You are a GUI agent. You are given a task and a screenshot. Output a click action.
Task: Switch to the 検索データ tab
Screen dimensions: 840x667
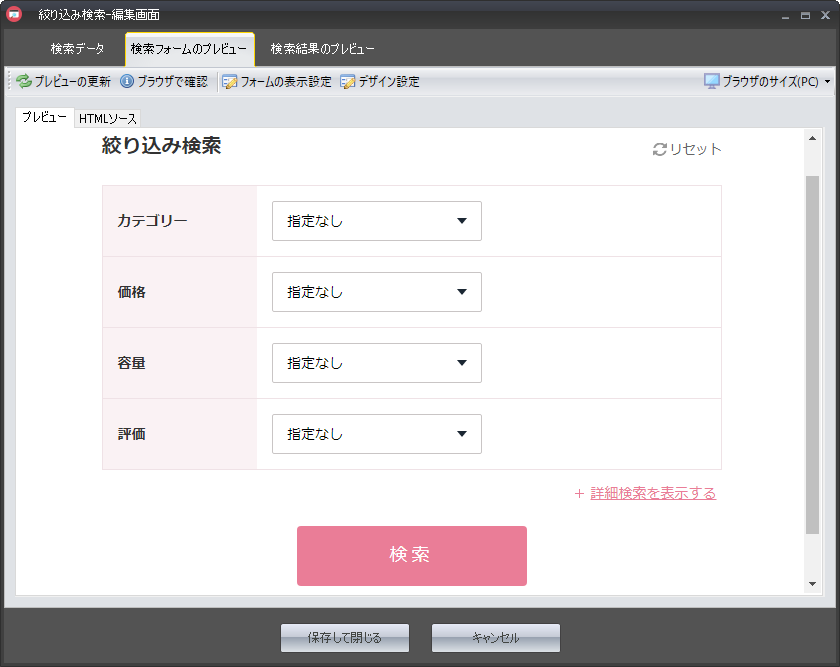[x=77, y=49]
